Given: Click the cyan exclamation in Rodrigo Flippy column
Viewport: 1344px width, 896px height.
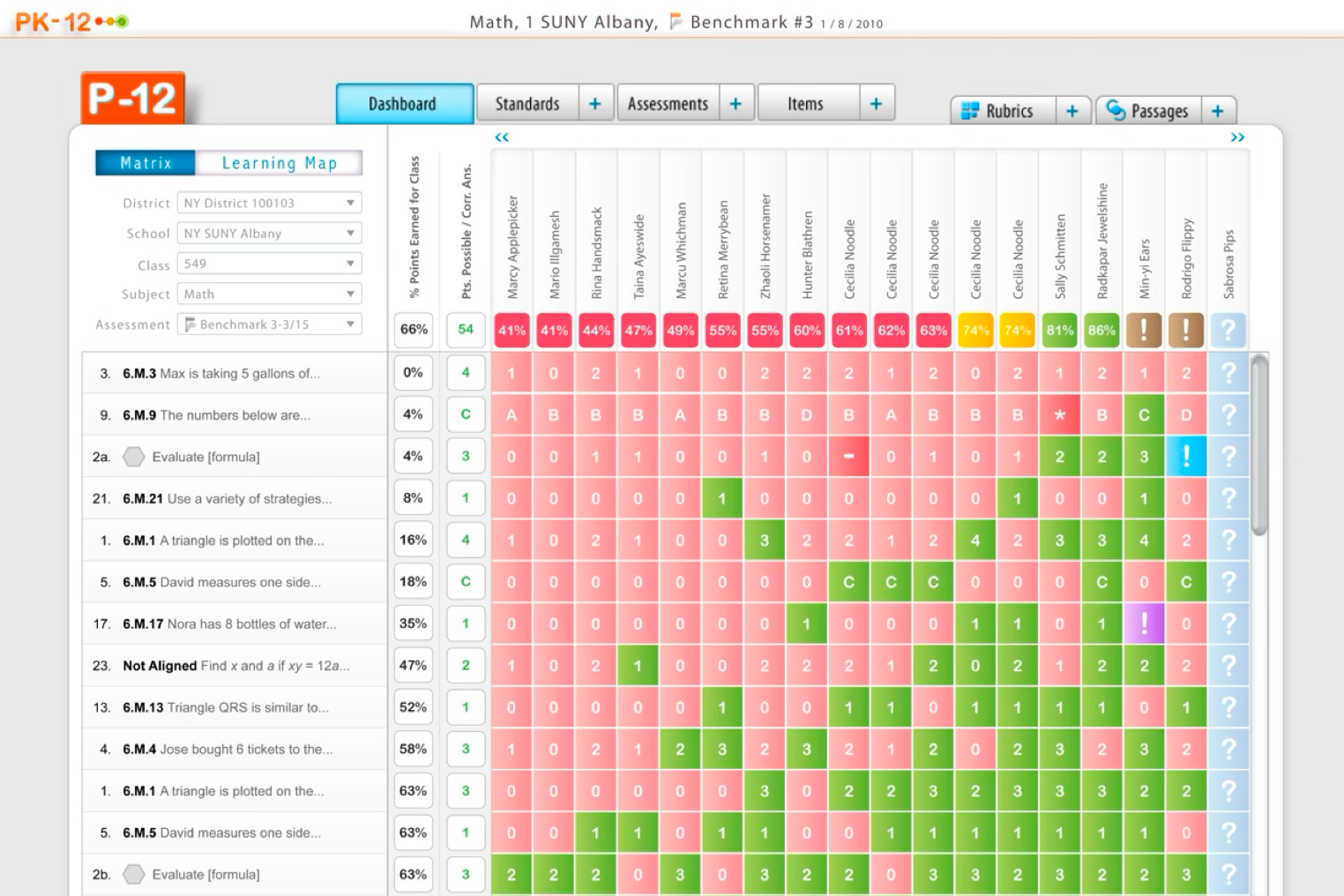Looking at the screenshot, I should [x=1186, y=456].
